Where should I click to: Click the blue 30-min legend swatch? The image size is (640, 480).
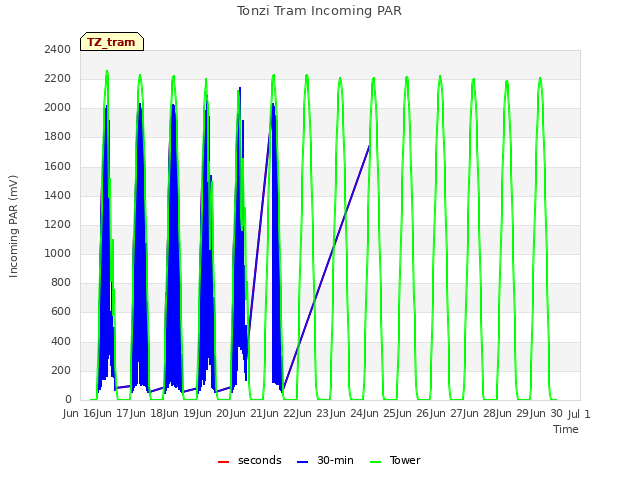point(302,462)
